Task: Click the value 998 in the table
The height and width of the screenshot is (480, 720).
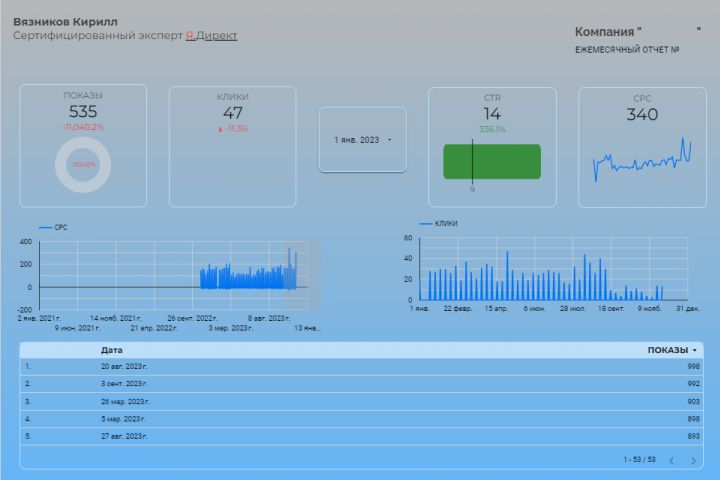Action: 693,367
